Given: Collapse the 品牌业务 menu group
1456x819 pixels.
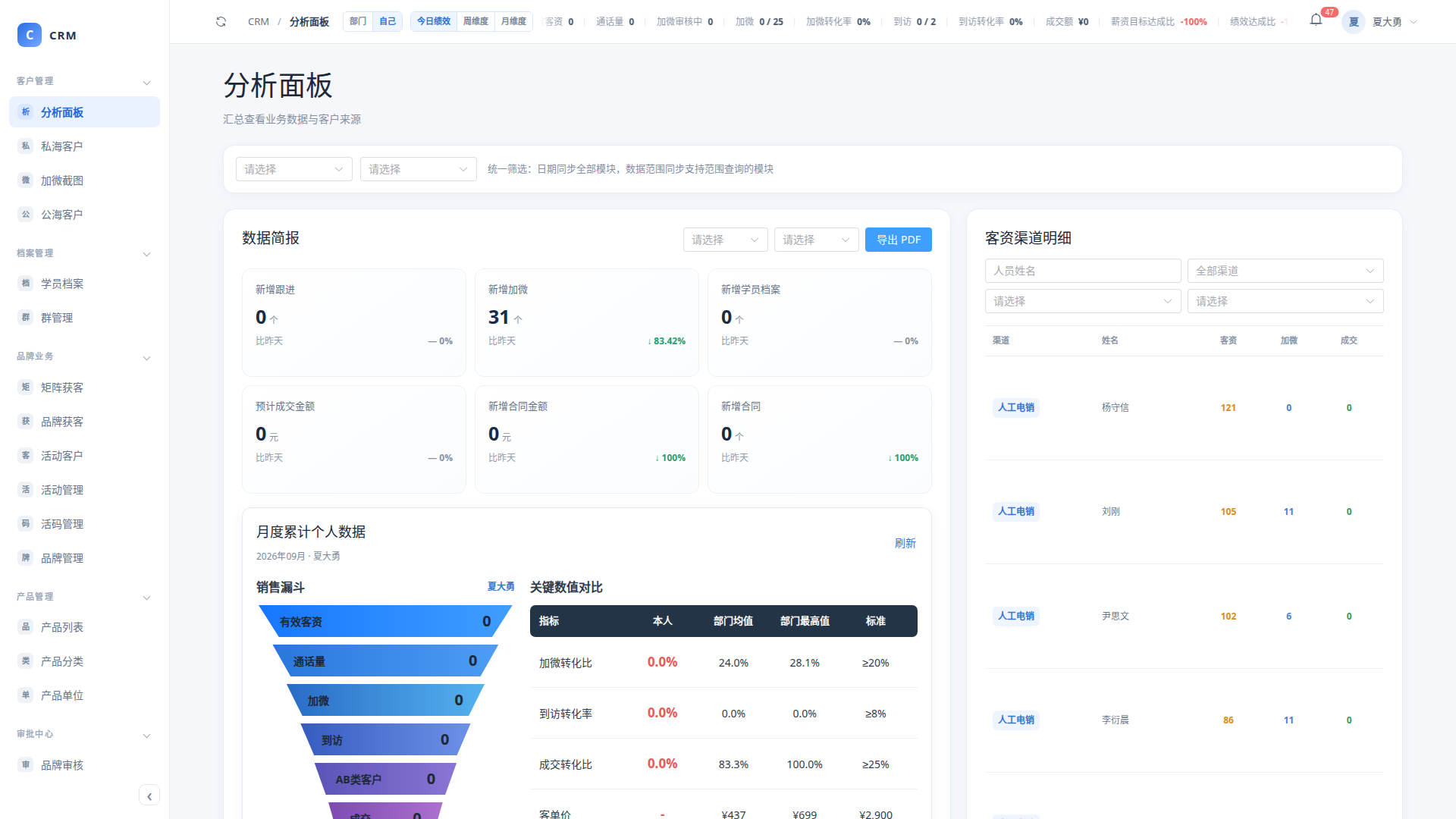Looking at the screenshot, I should pos(146,358).
